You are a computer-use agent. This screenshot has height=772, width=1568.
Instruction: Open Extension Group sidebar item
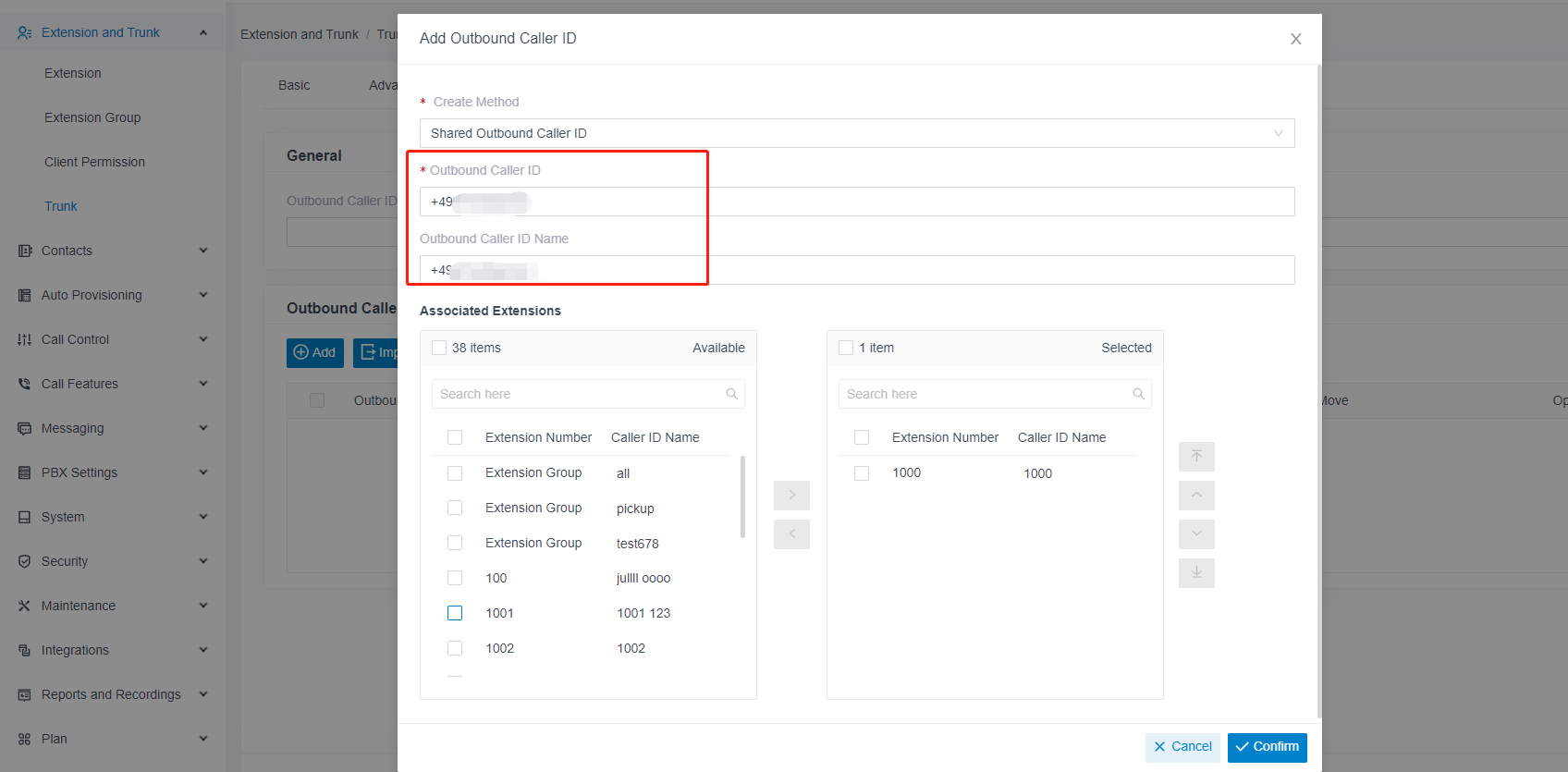click(92, 117)
